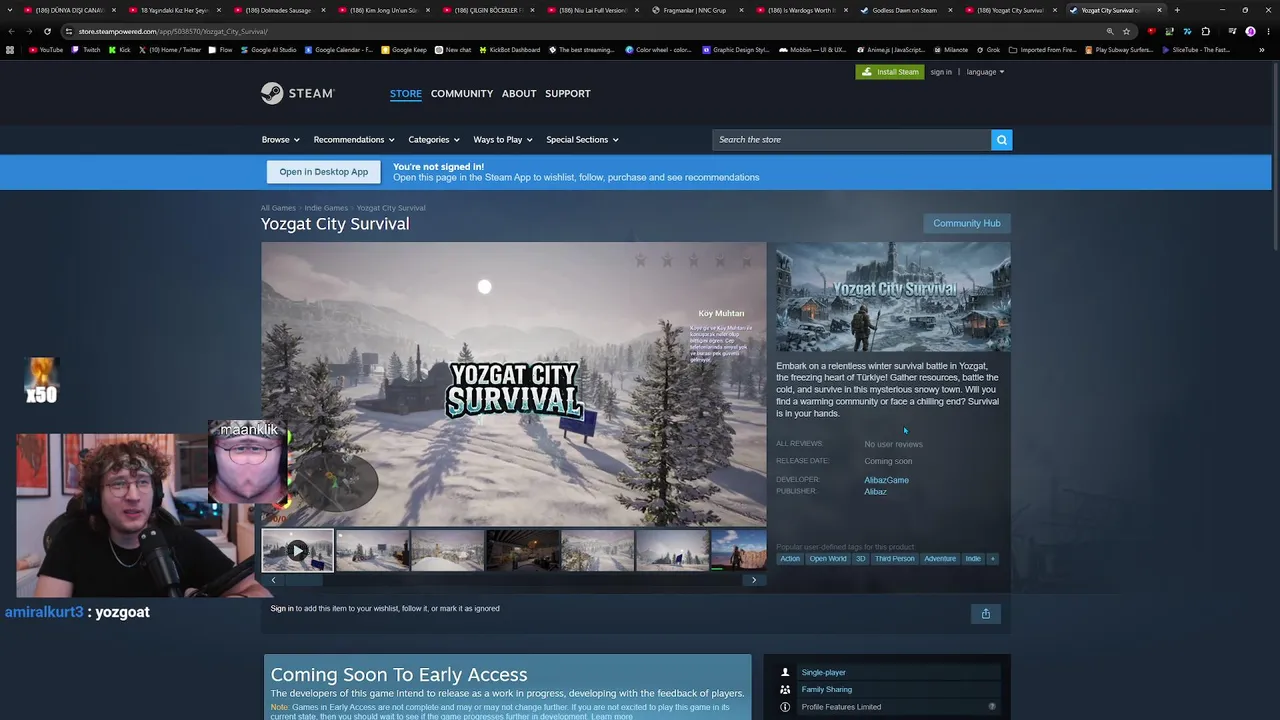
Task: Open the Community Hub
Action: (x=966, y=223)
